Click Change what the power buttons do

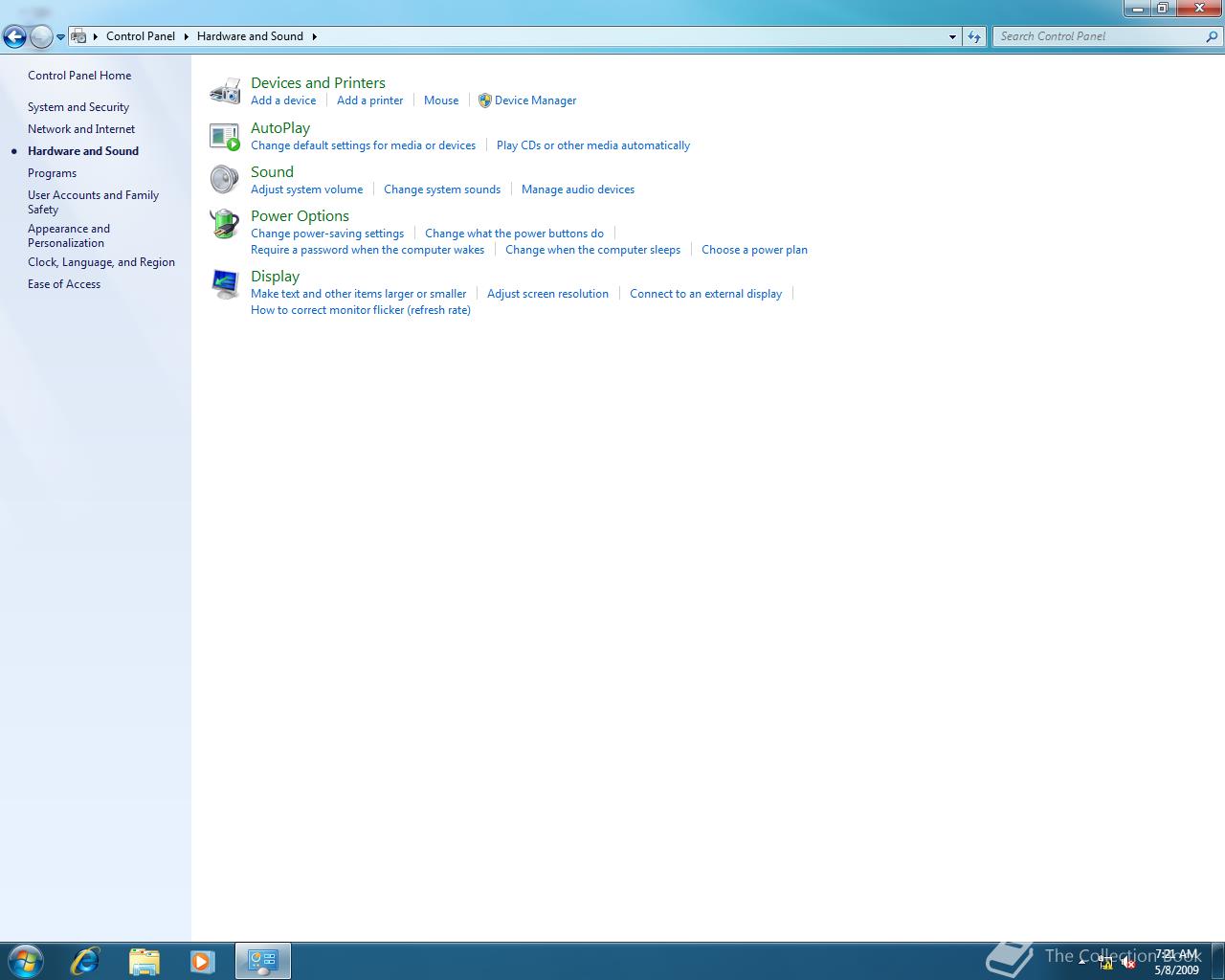click(x=514, y=234)
